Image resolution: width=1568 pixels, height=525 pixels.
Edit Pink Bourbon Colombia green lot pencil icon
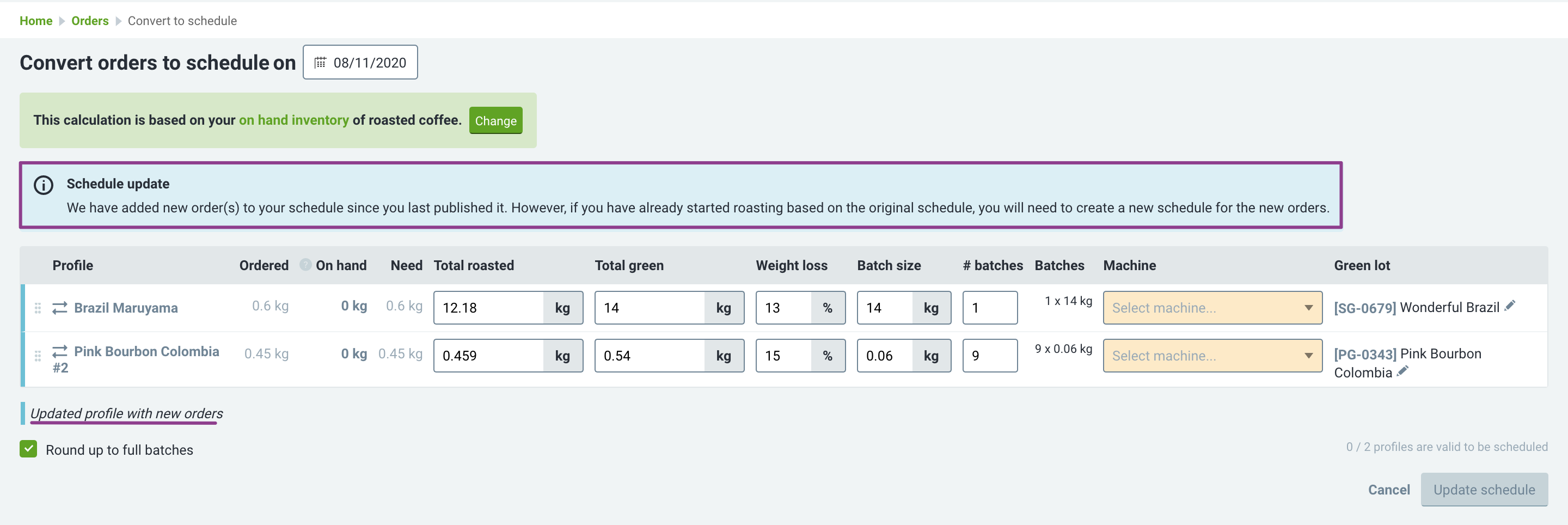[1402, 371]
